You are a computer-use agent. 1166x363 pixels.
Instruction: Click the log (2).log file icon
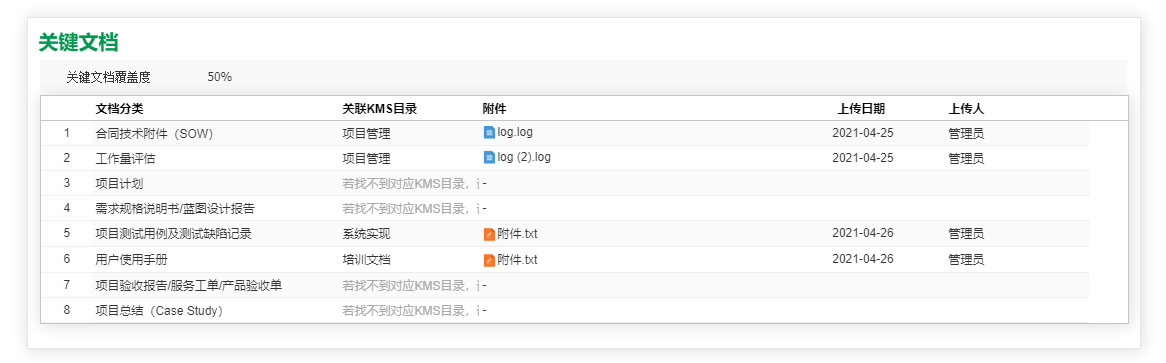click(x=489, y=158)
